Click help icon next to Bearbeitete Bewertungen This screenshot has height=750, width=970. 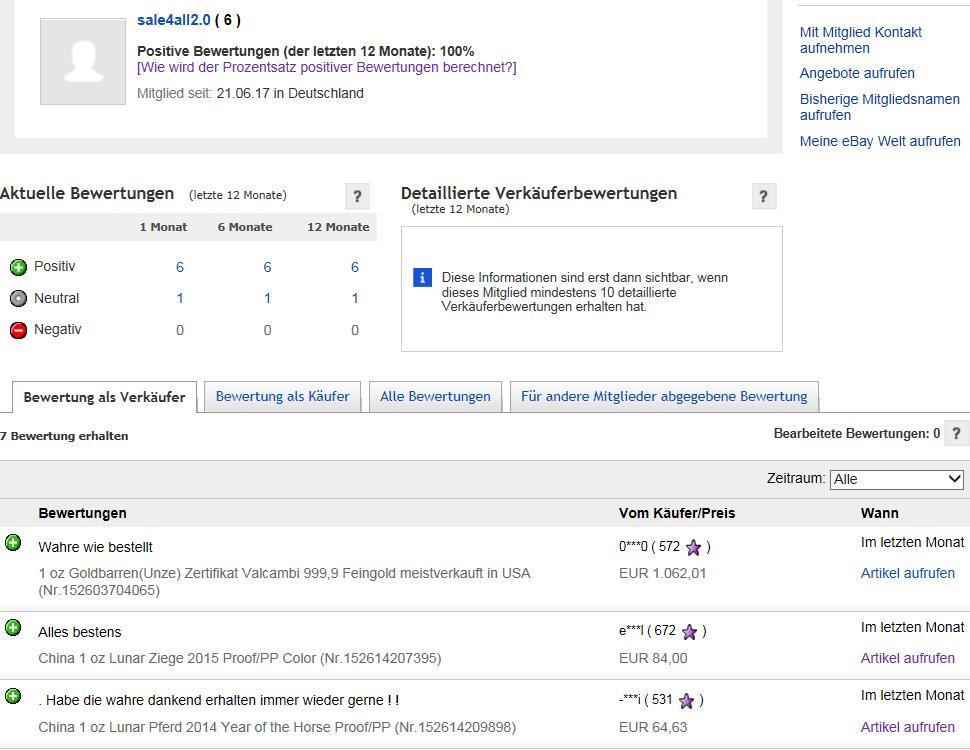[958, 434]
